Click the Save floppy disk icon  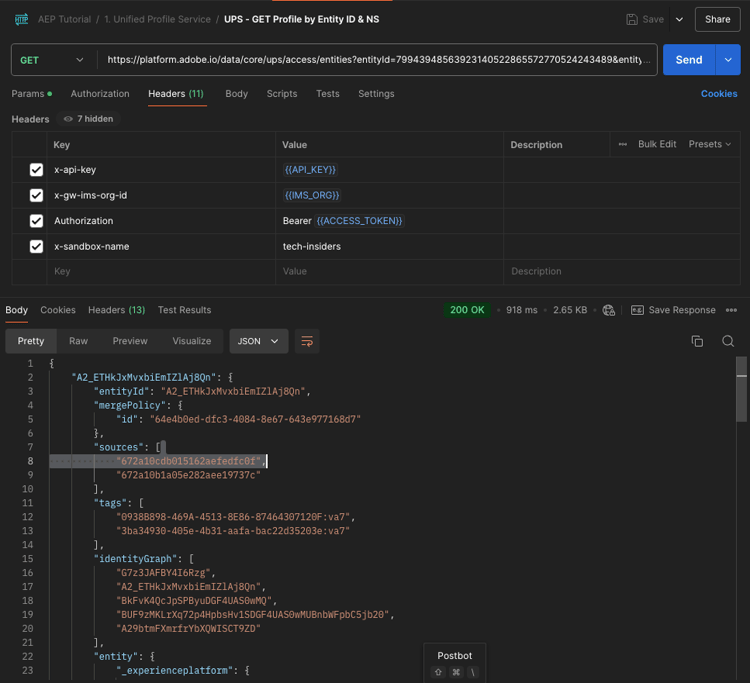[x=632, y=19]
